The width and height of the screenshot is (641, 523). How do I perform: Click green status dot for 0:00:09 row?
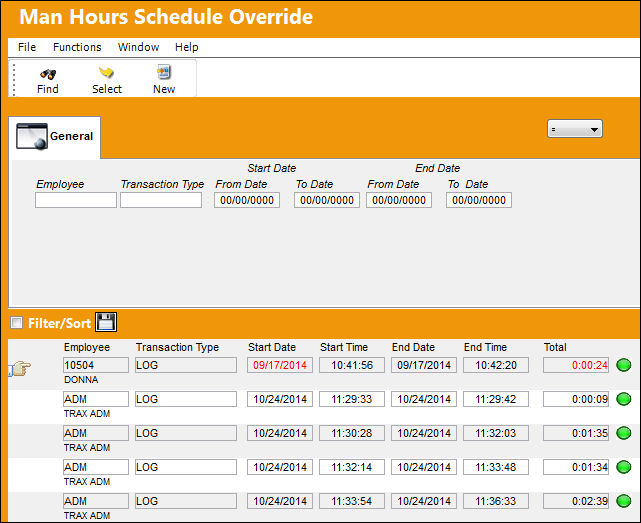tap(623, 399)
